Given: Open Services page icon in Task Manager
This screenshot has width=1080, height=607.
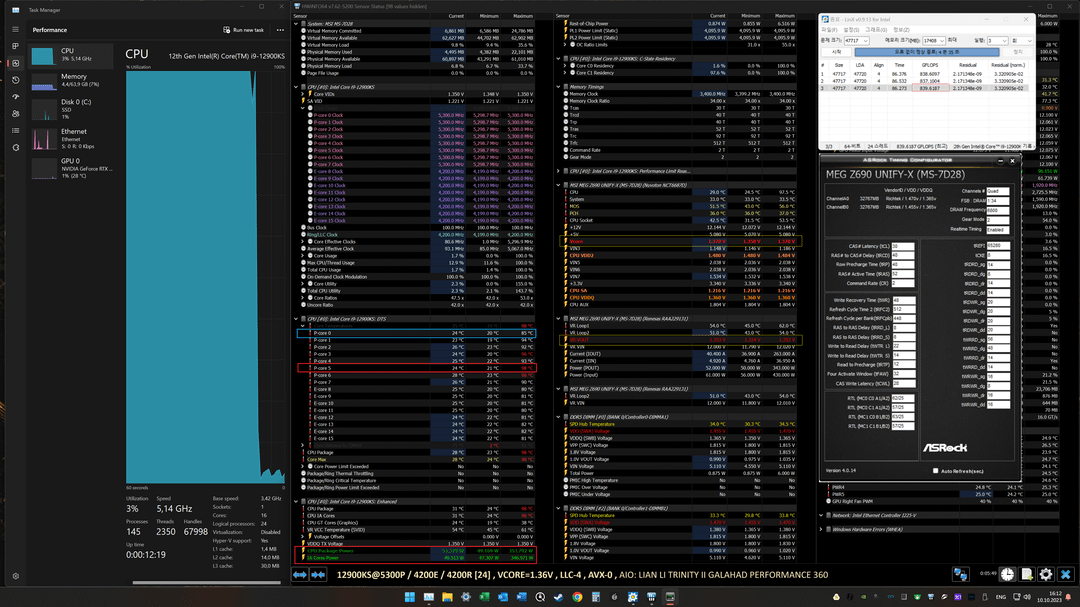Looking at the screenshot, I should tap(15, 147).
